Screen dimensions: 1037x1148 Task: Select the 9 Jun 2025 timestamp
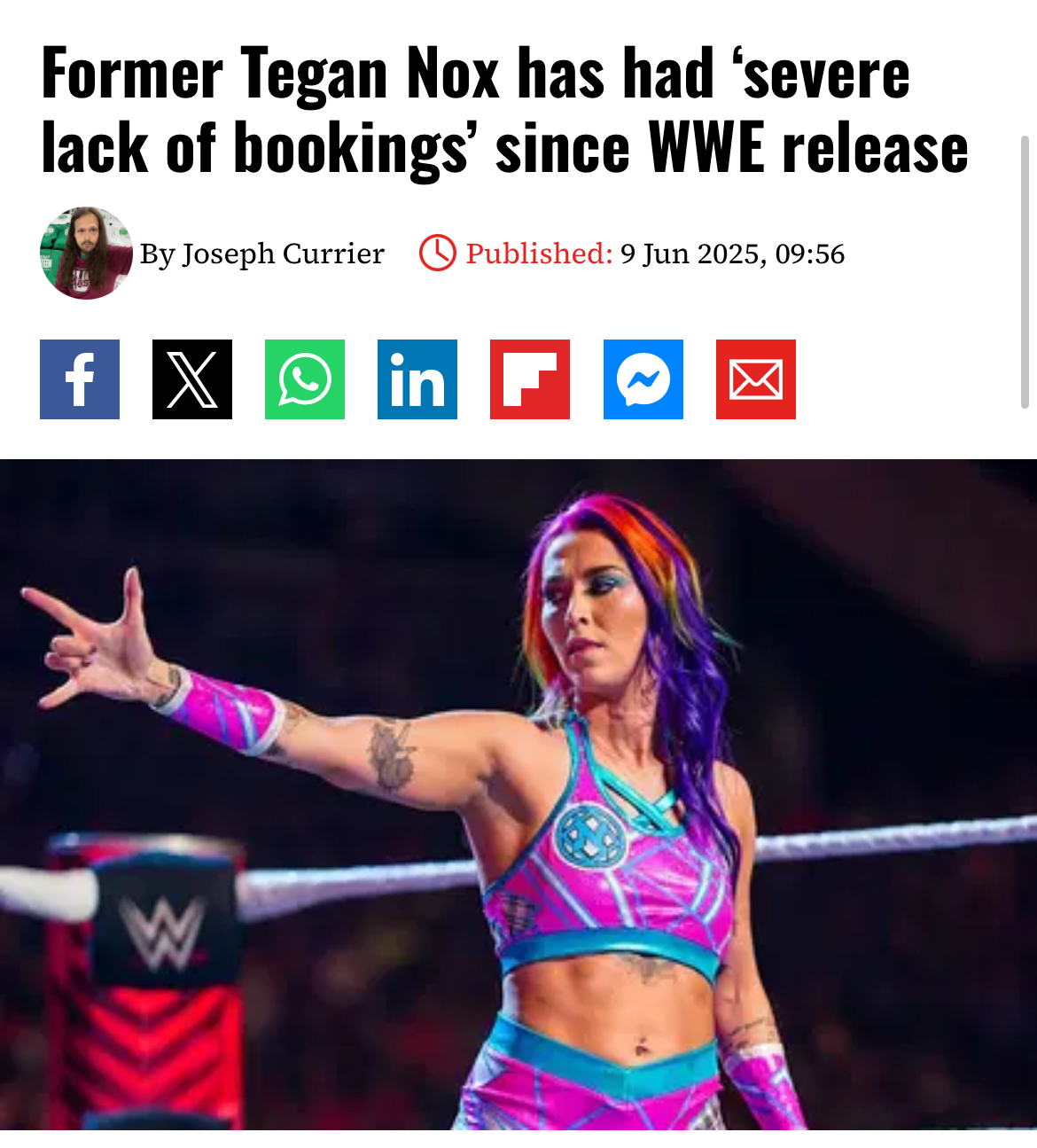pos(732,254)
